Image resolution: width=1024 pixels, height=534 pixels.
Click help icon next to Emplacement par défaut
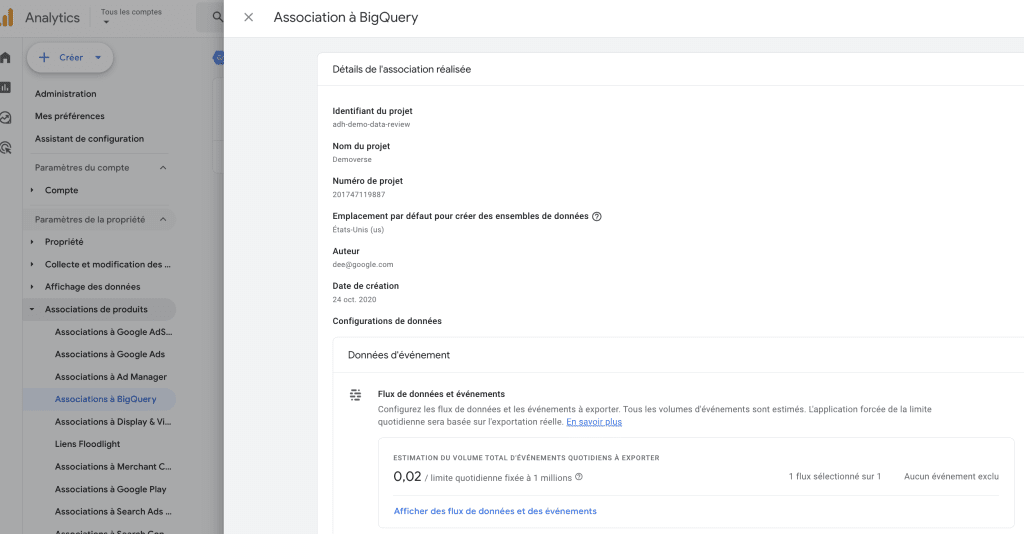pos(596,217)
